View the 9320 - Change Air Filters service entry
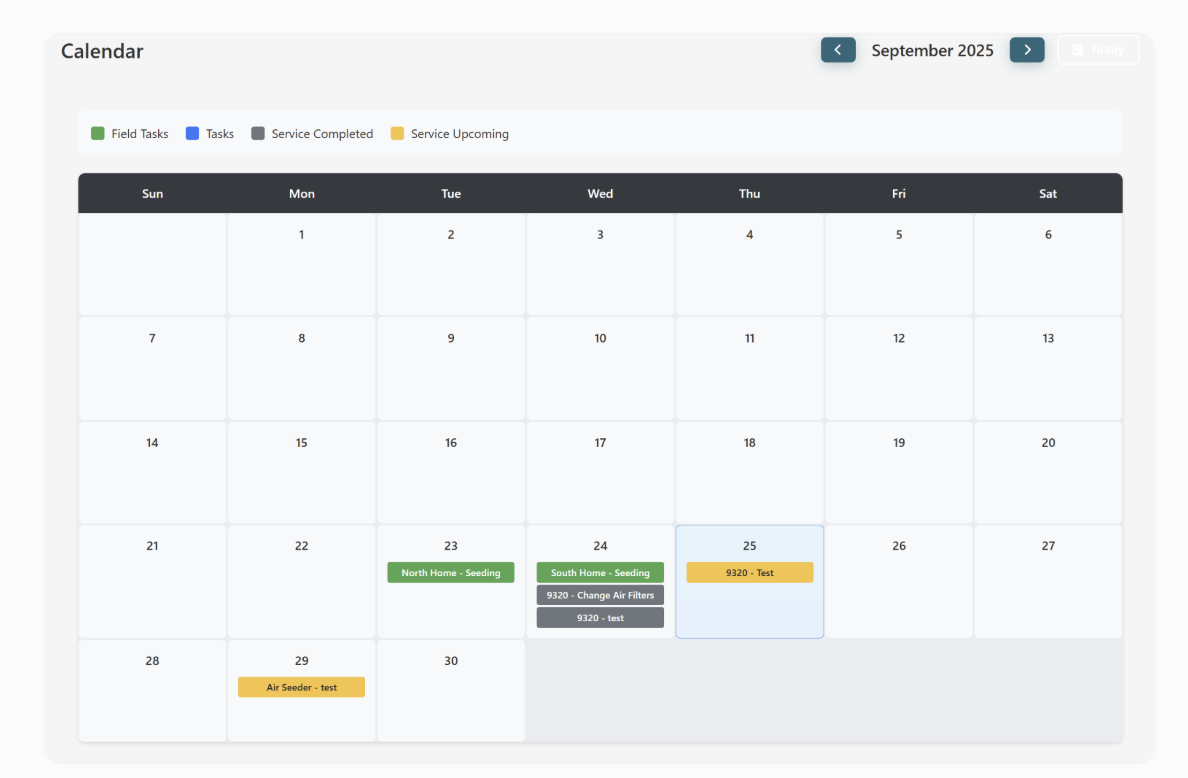The image size is (1188, 778). pyautogui.click(x=600, y=594)
